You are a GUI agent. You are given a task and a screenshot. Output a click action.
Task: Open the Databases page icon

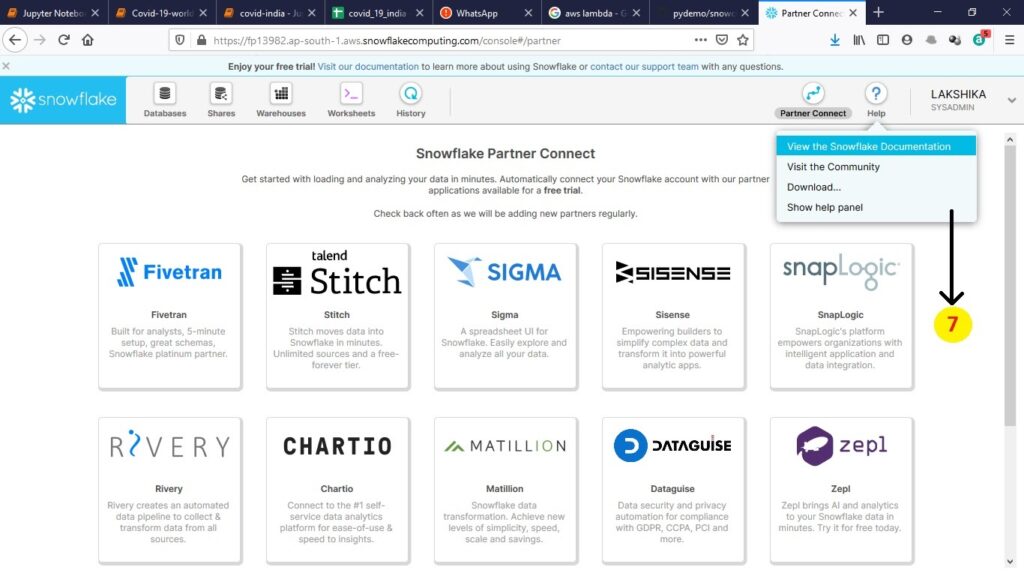pyautogui.click(x=165, y=94)
